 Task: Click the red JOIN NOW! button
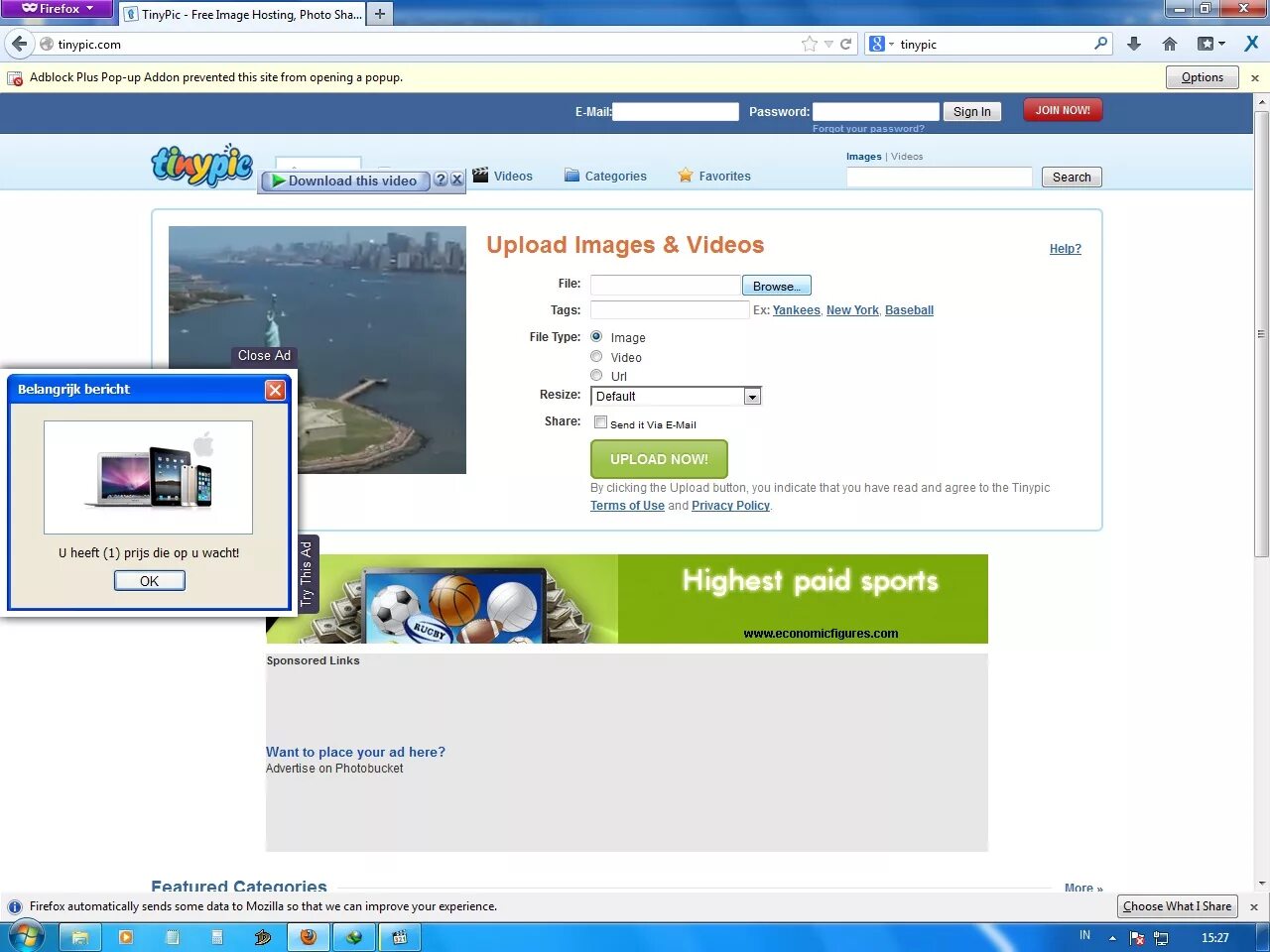[x=1063, y=111]
